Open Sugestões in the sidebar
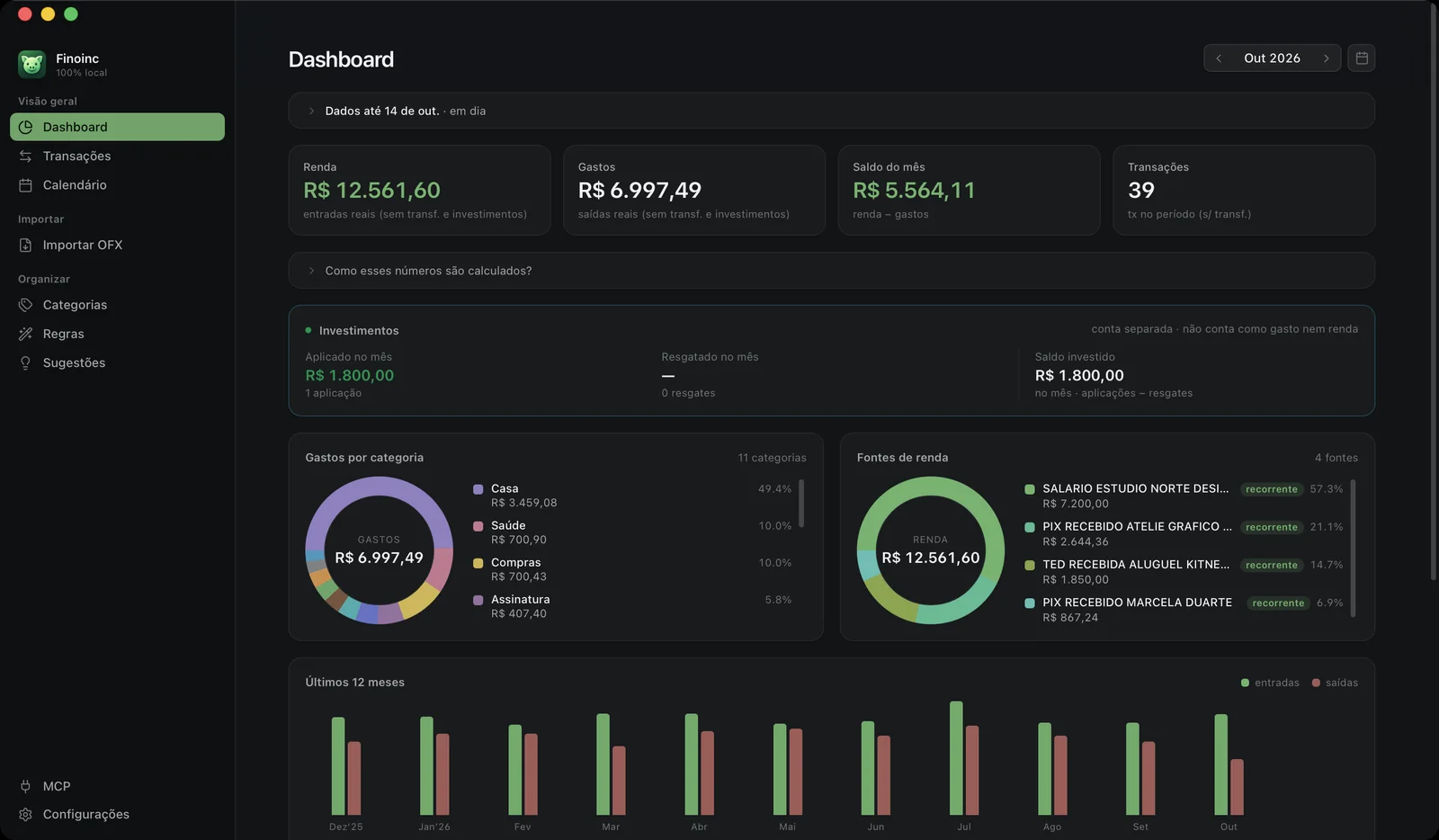Screen dimensions: 1439x840 (117, 362)
